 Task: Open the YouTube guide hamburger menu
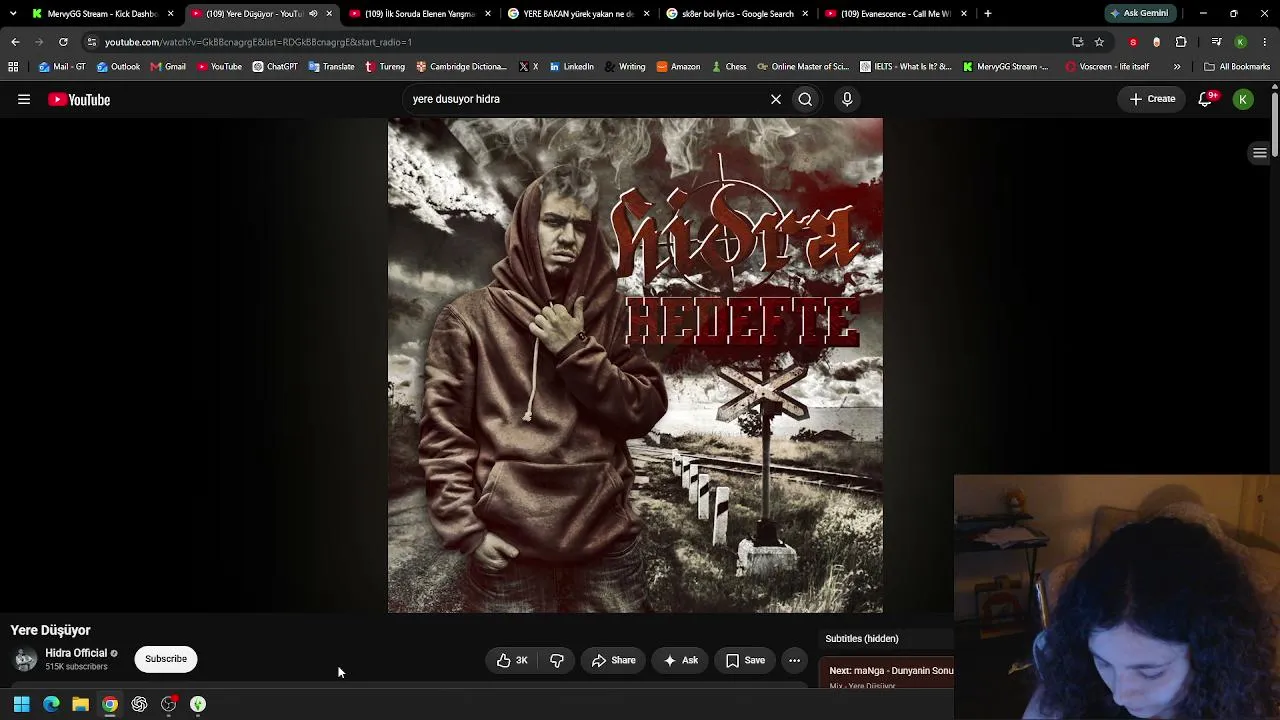coord(24,99)
